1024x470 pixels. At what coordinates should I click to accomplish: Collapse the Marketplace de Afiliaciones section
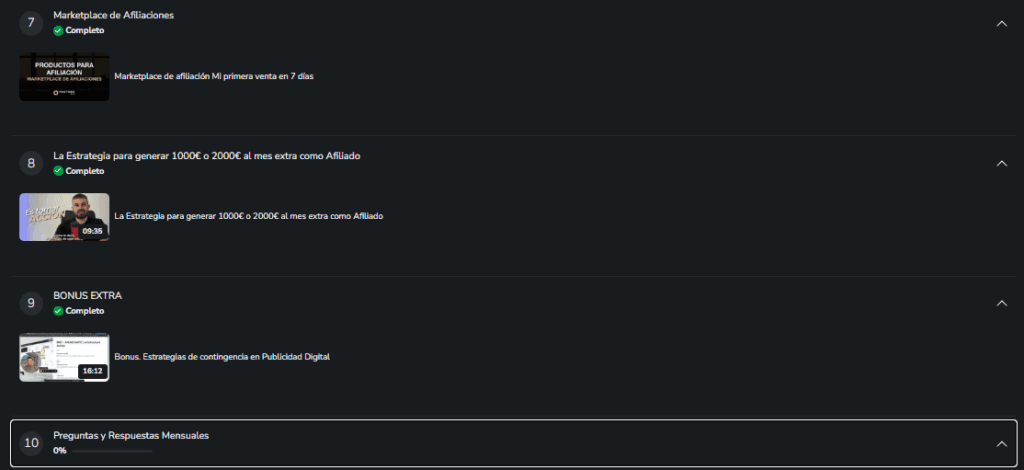pyautogui.click(x=1001, y=23)
